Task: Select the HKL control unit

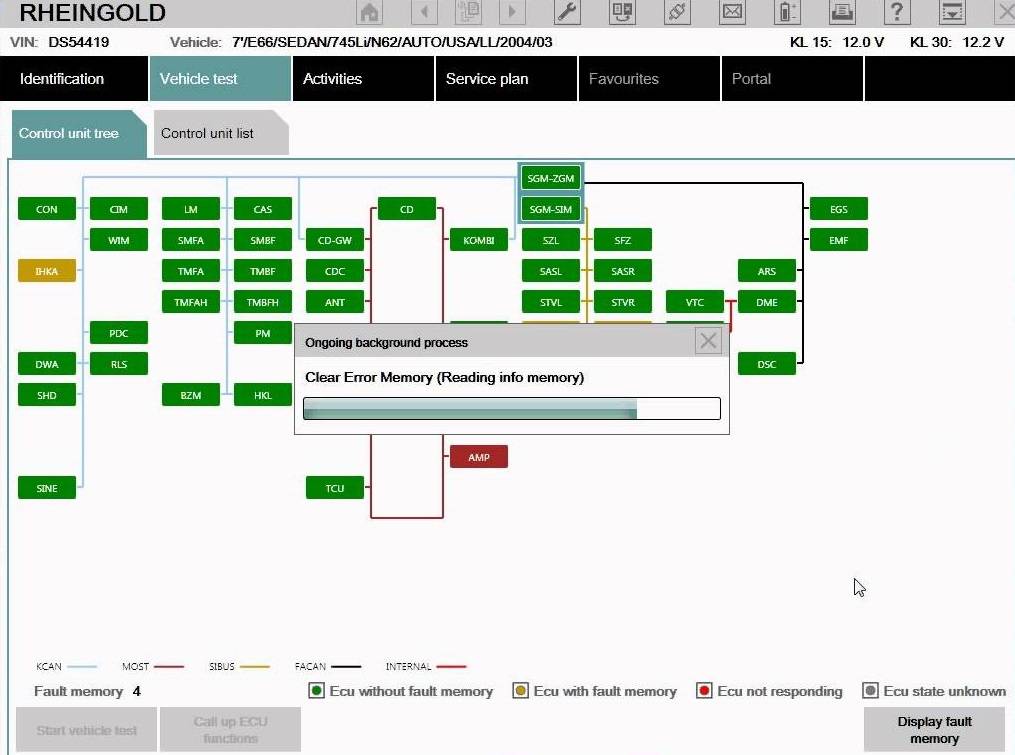Action: (x=262, y=394)
